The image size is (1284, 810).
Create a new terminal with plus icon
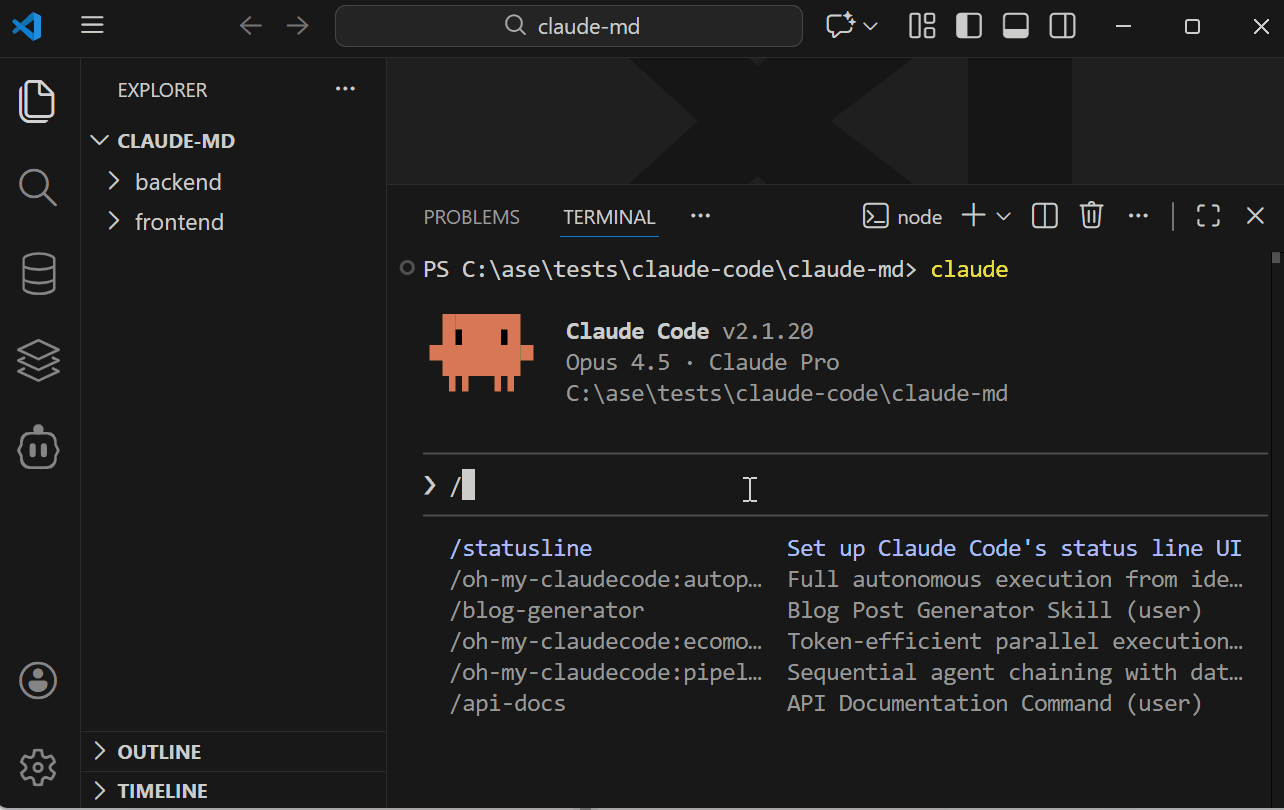pyautogui.click(x=973, y=216)
